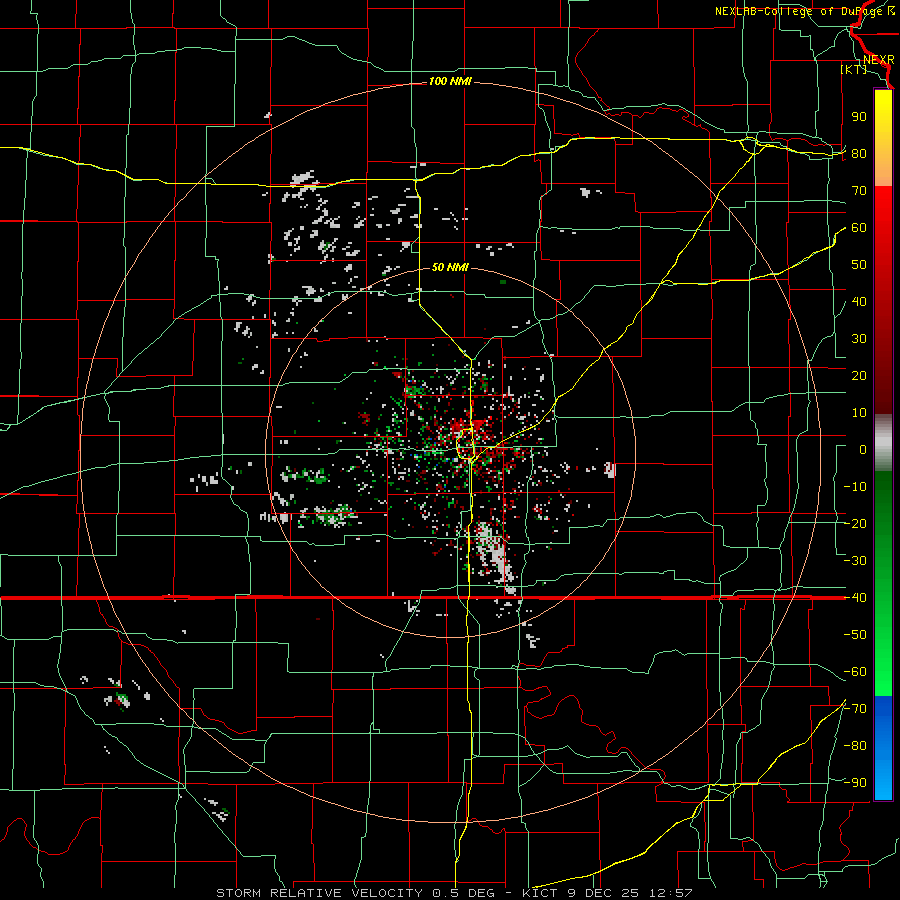Viewport: 900px width, 900px height.
Task: Select the 30 value on the velocity scale
Action: (x=859, y=339)
